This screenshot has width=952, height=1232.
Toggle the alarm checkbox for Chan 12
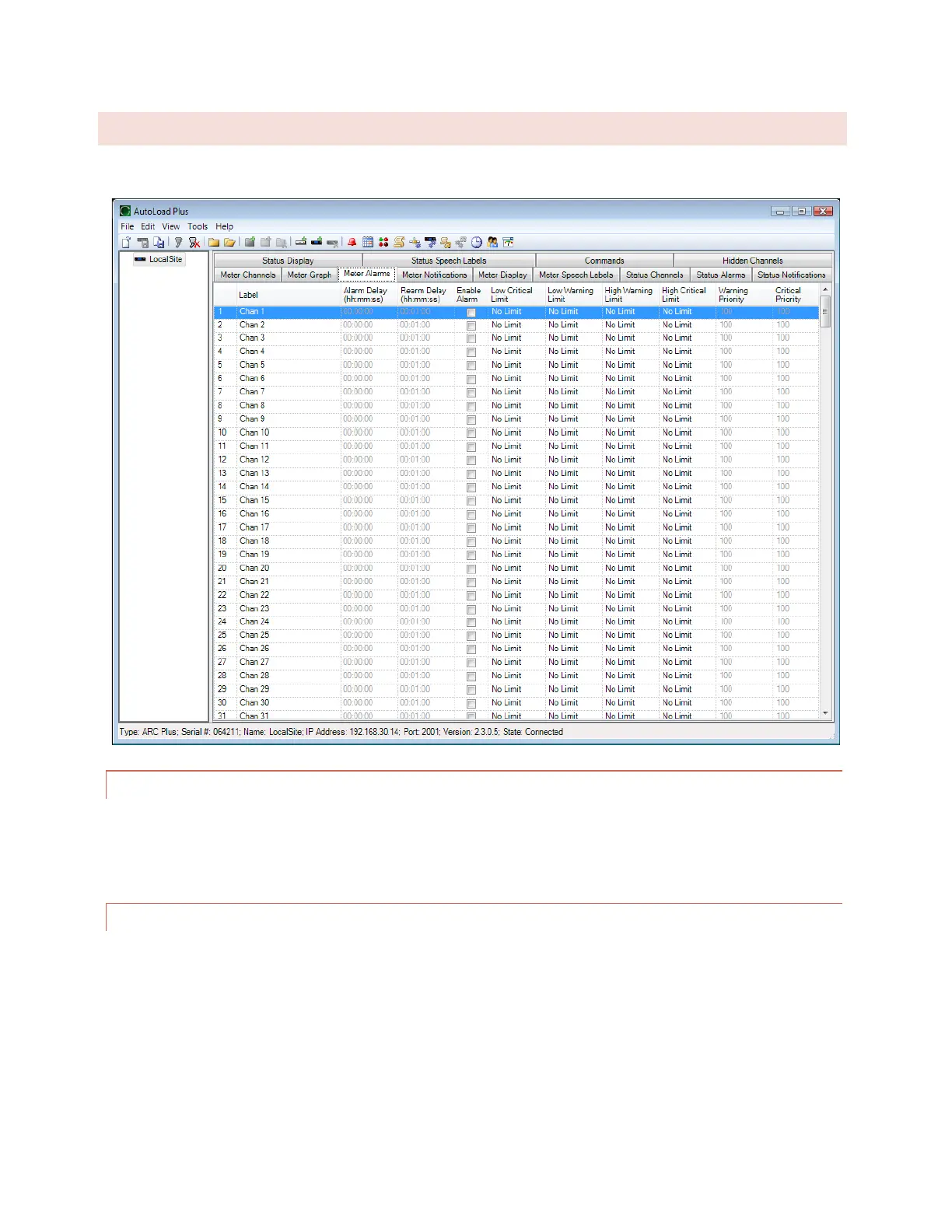[471, 460]
